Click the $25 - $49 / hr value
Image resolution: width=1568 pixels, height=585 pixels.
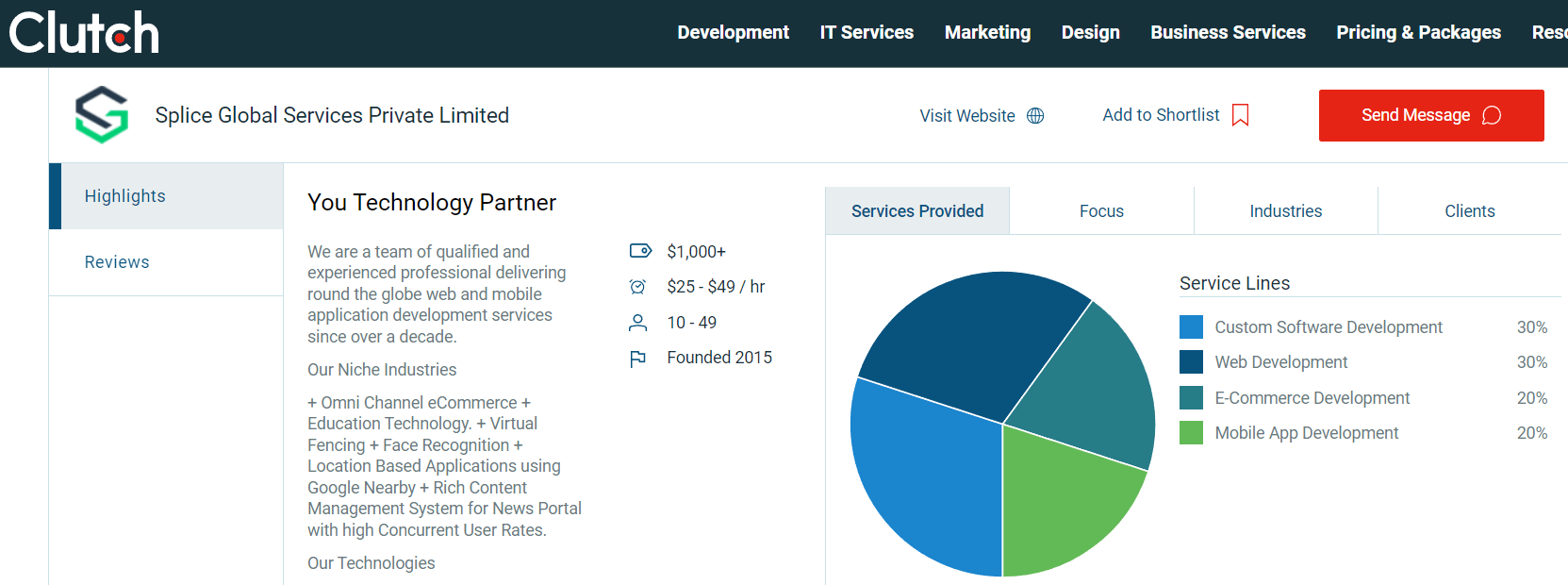click(x=716, y=287)
